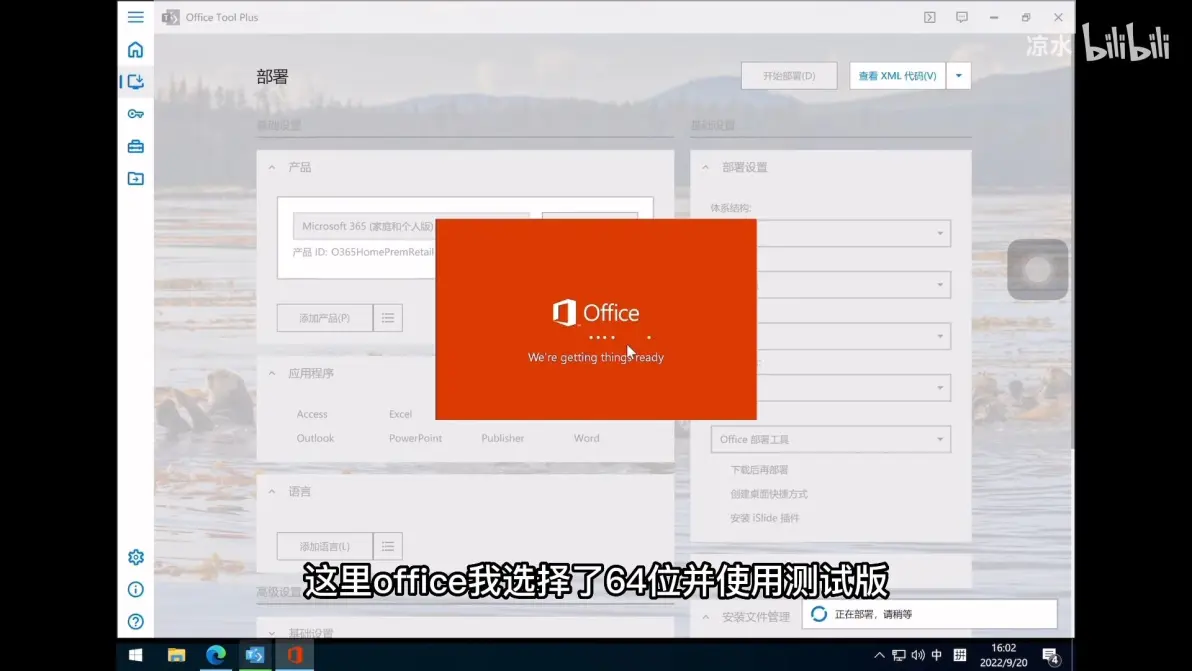
Task: Enable the 创建桌面快捷方式 option
Action: [769, 494]
